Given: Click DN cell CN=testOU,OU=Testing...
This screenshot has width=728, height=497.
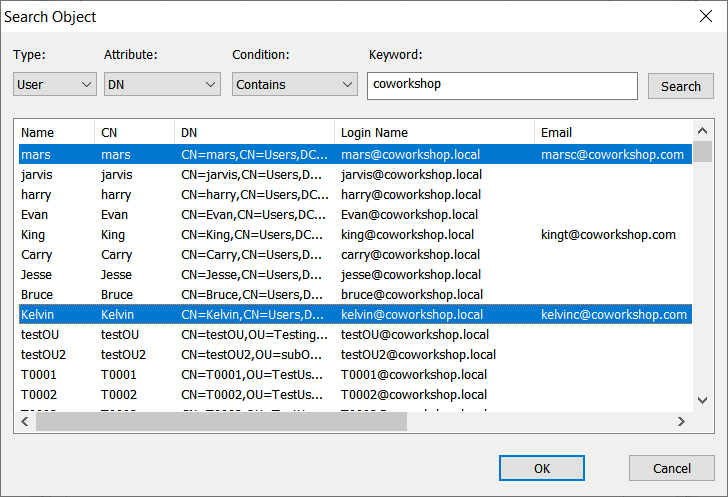Looking at the screenshot, I should [x=254, y=334].
